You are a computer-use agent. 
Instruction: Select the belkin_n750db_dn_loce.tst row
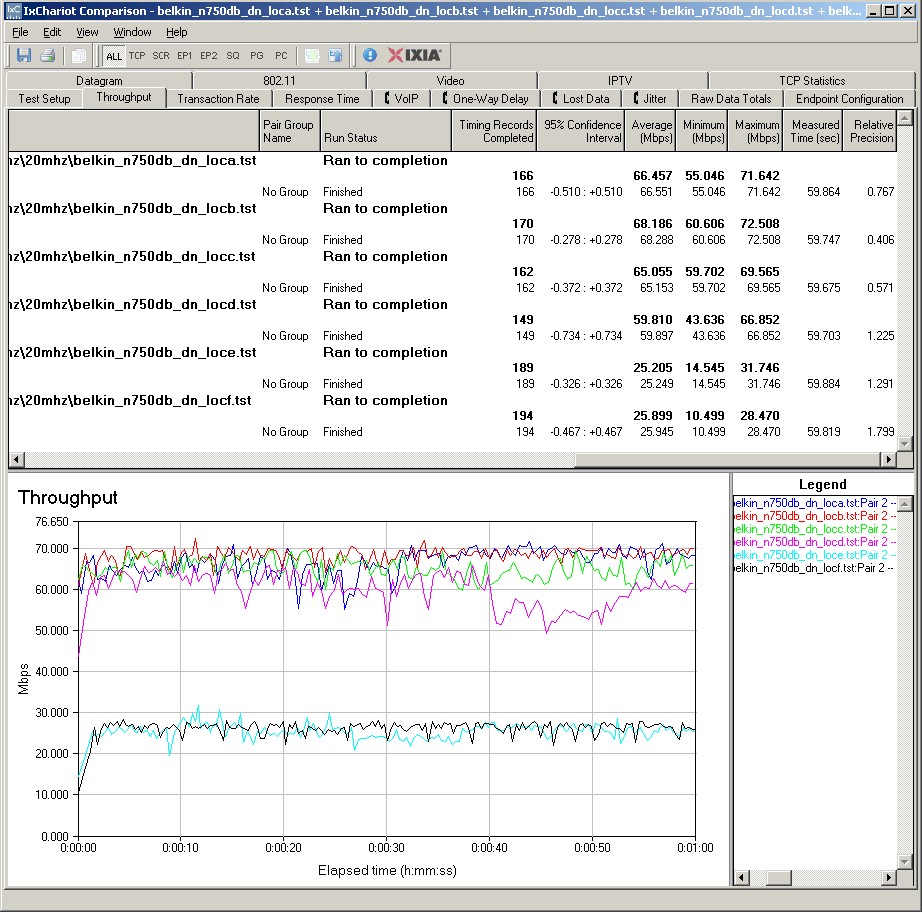click(x=453, y=353)
